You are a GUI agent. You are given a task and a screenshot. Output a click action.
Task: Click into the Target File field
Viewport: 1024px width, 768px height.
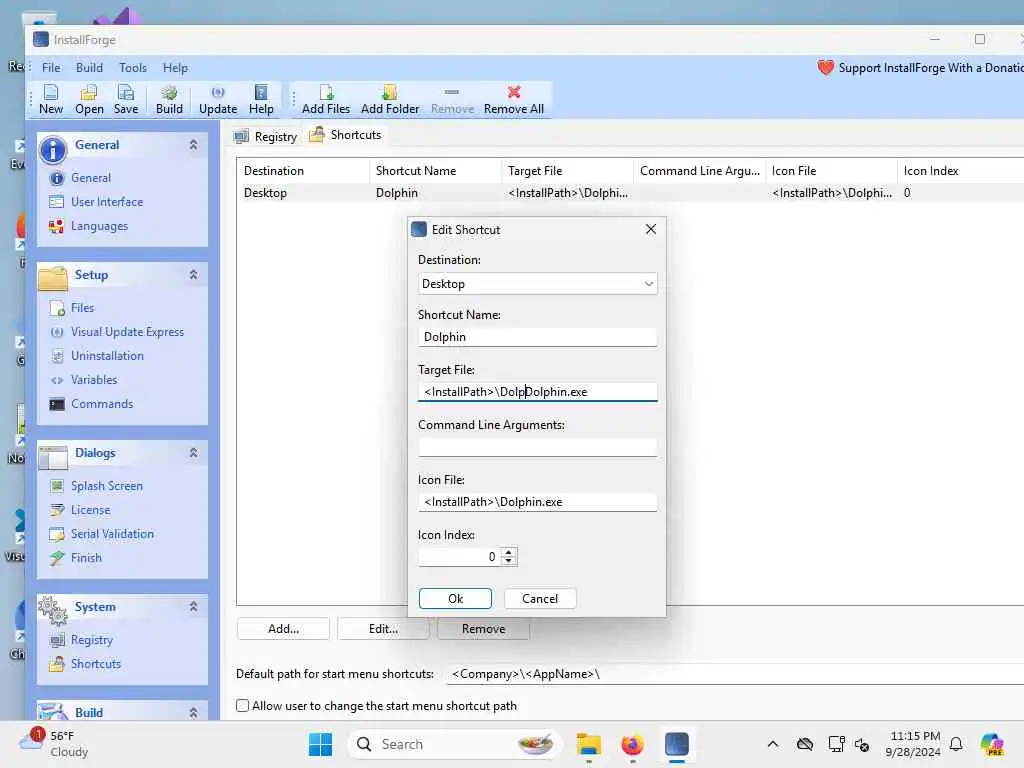click(x=537, y=392)
